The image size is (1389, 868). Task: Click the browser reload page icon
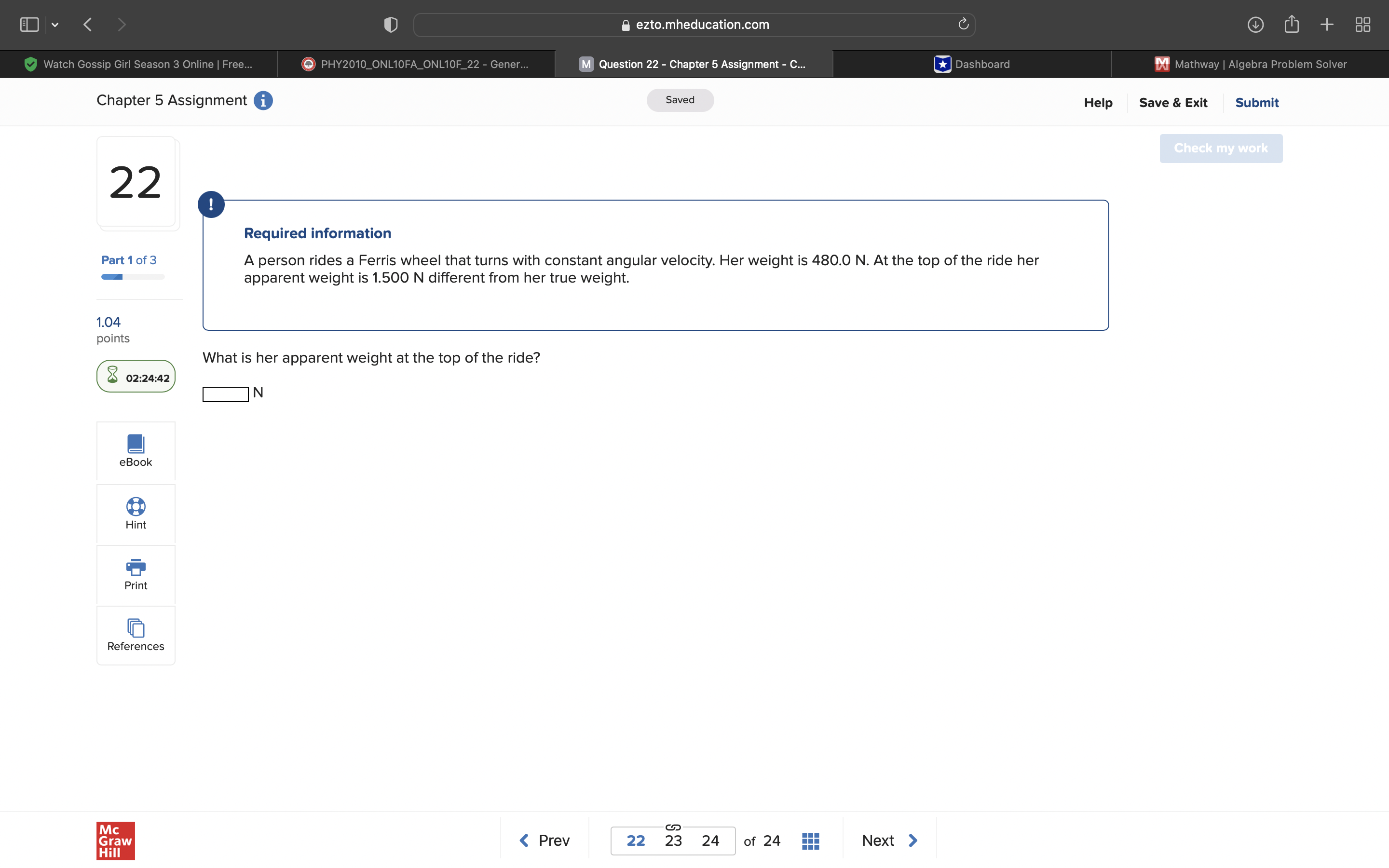pyautogui.click(x=963, y=24)
